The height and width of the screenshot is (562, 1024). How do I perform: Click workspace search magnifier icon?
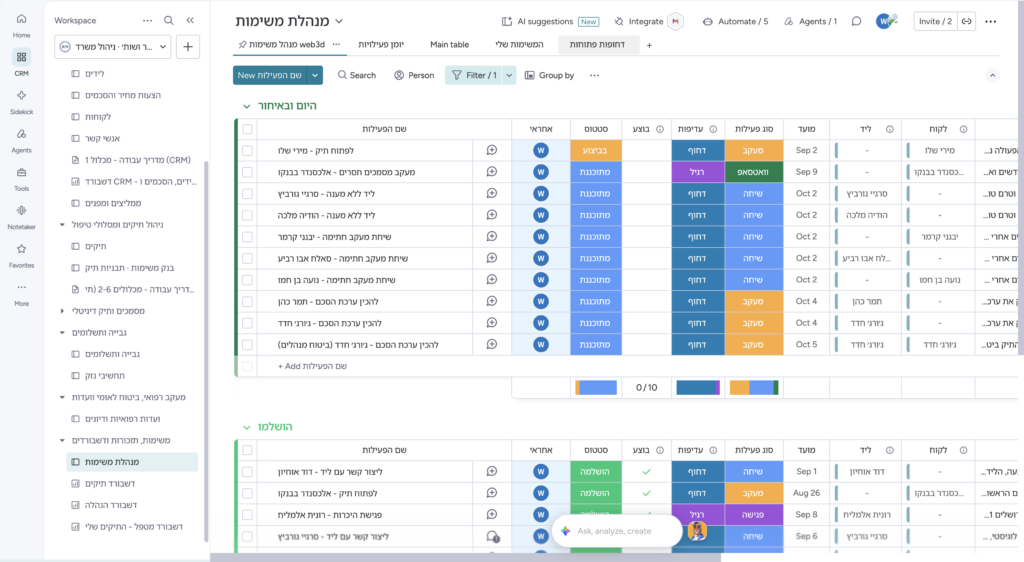(x=168, y=20)
